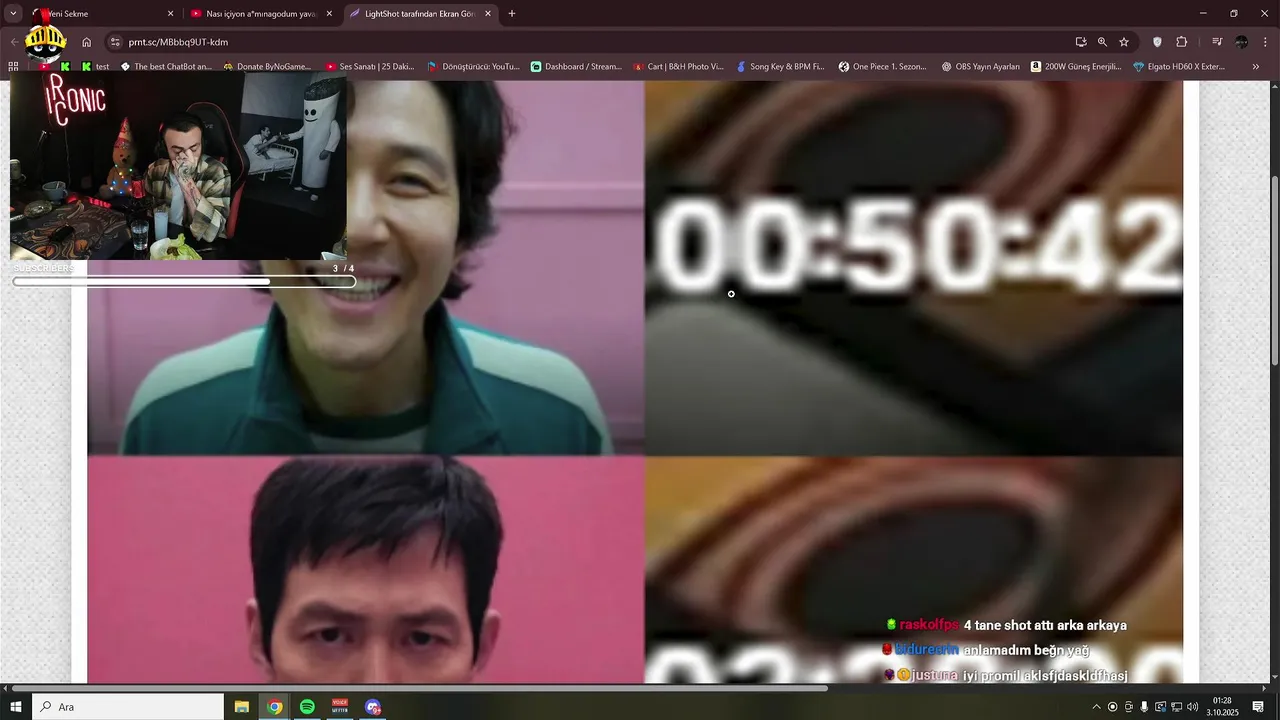The image size is (1280, 720).
Task: Select the LightShot 'Ekran Görüntüsü' tab
Action: click(420, 14)
